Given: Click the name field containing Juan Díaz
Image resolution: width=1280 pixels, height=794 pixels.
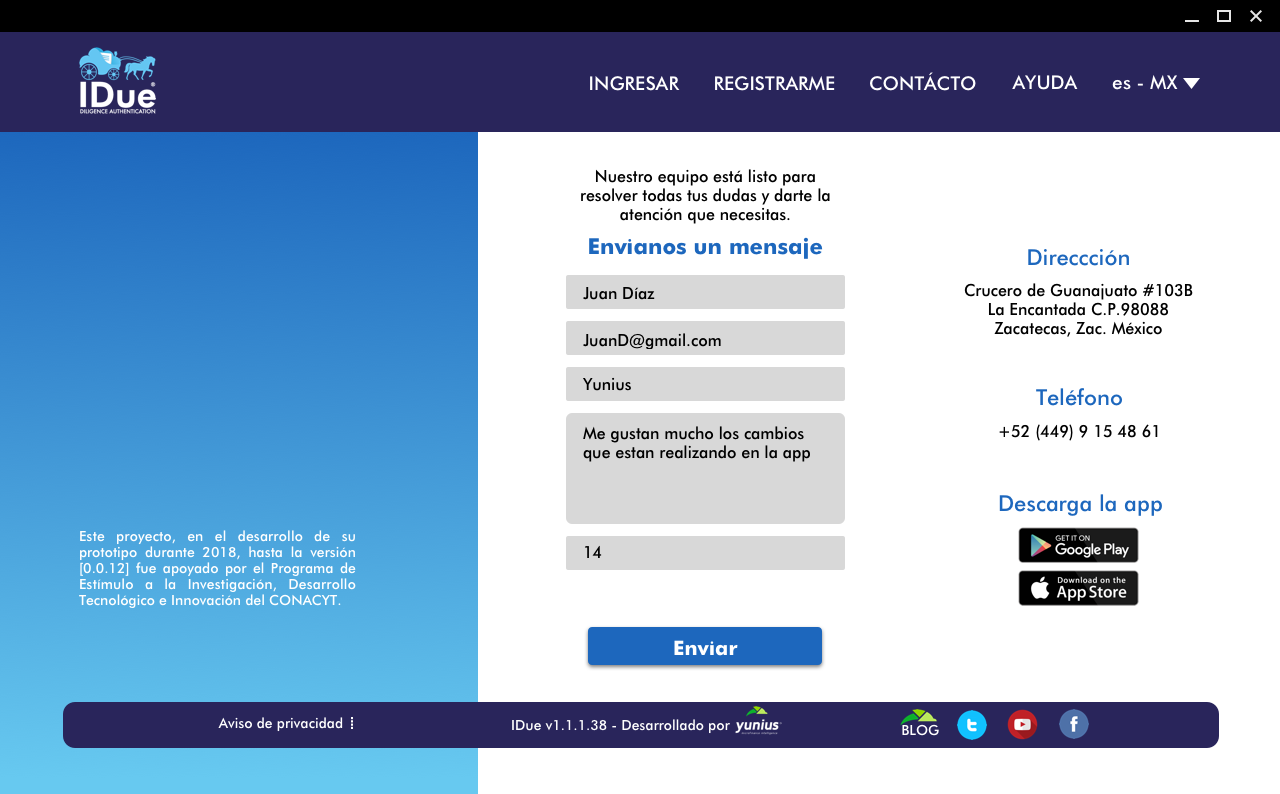Looking at the screenshot, I should [x=705, y=292].
